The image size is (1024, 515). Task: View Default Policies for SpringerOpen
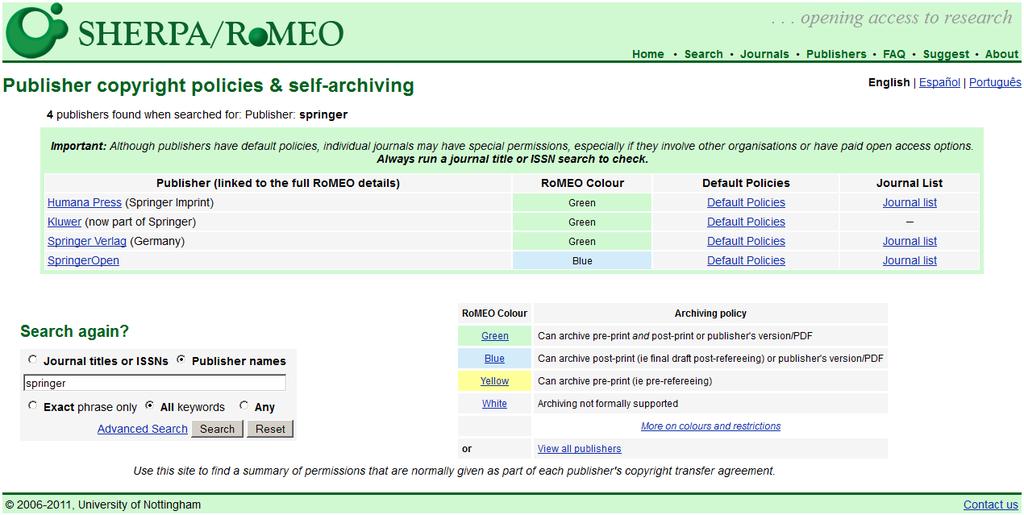(746, 260)
